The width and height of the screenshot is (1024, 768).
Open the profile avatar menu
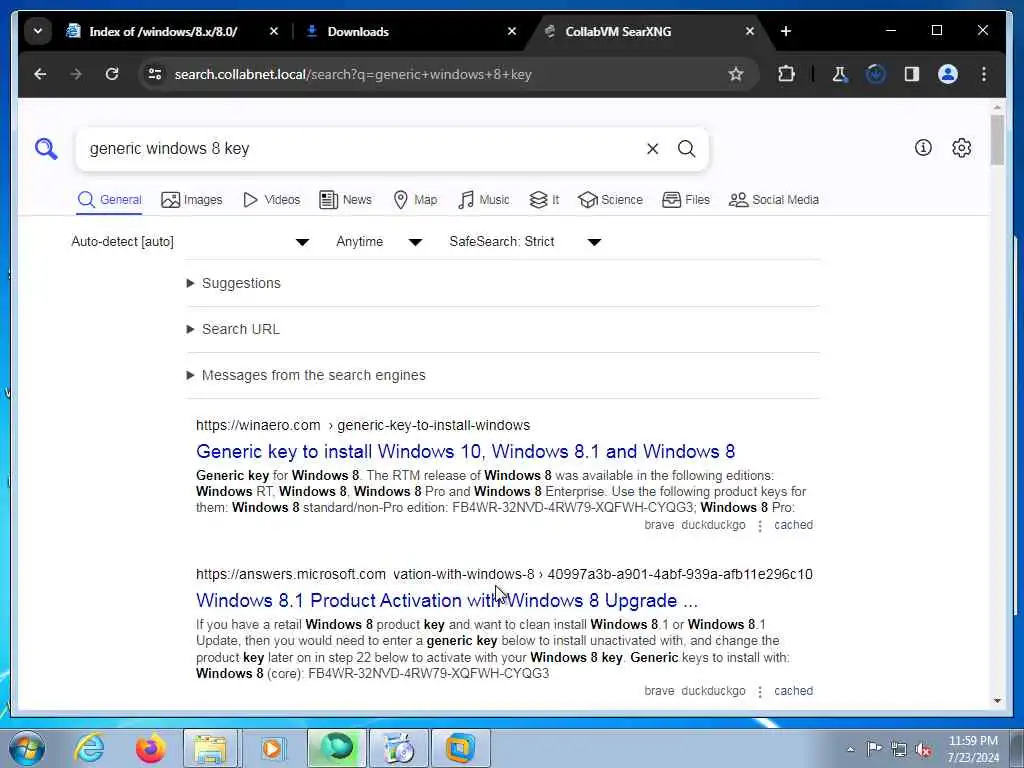(948, 74)
